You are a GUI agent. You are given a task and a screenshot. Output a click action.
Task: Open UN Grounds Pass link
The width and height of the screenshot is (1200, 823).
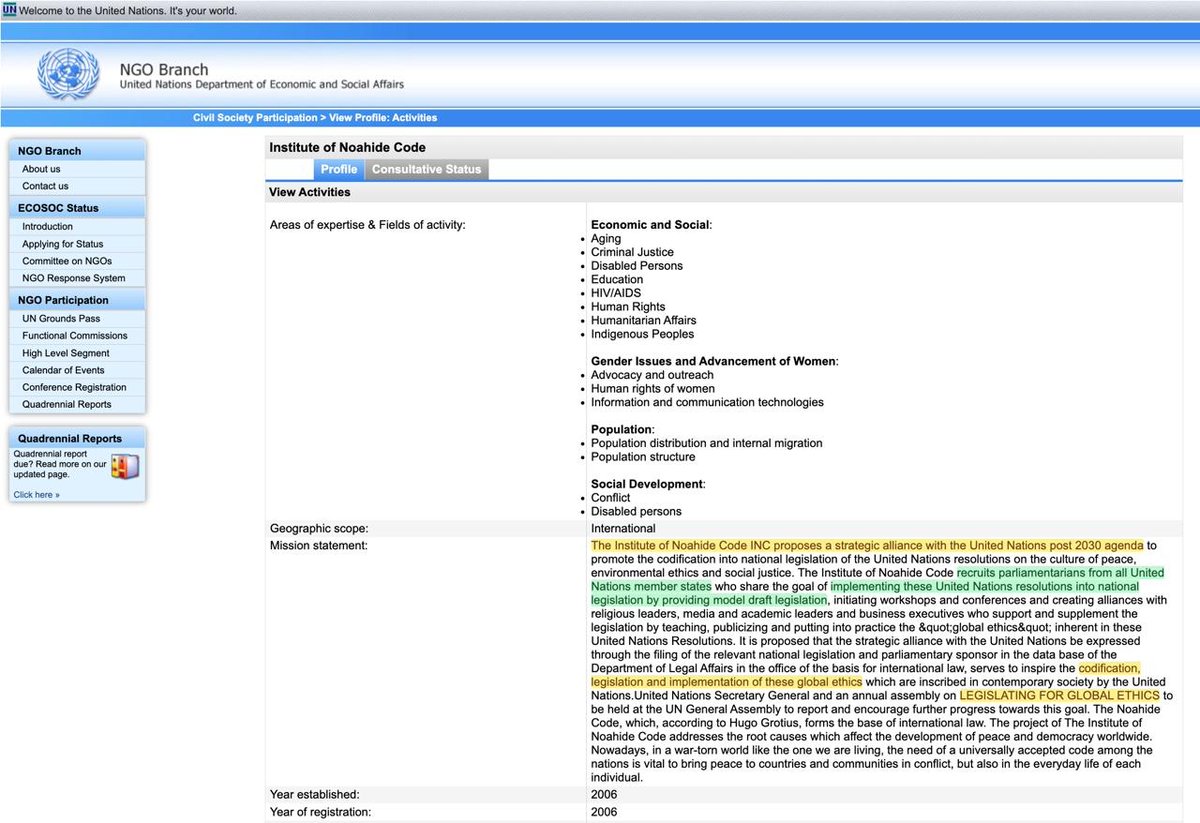click(61, 319)
